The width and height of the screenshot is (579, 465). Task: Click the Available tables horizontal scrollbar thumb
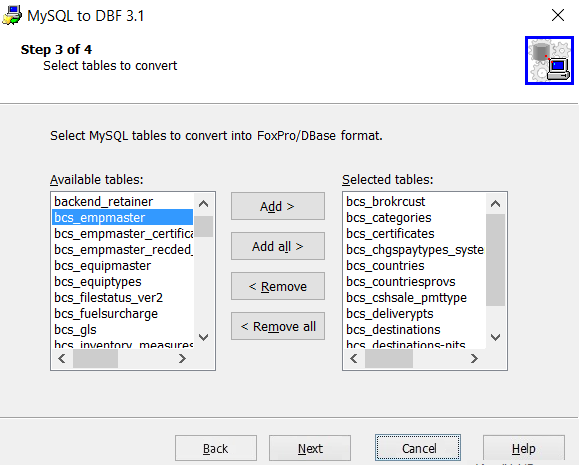(95, 359)
